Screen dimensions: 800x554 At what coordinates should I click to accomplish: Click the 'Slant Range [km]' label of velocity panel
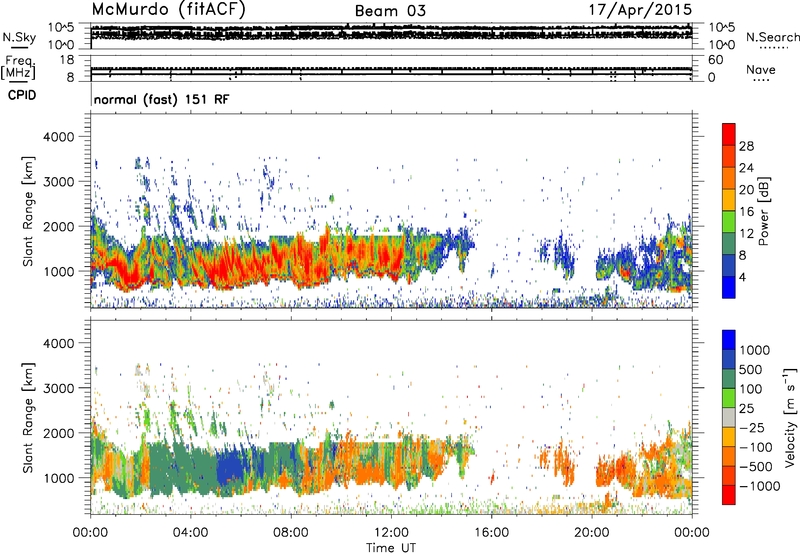[28, 418]
